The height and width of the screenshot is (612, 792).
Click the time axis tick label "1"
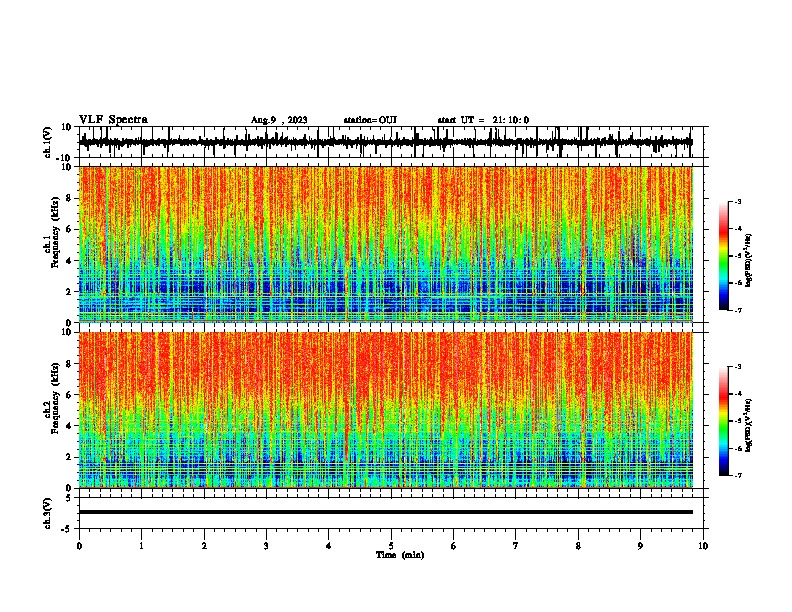click(x=141, y=546)
